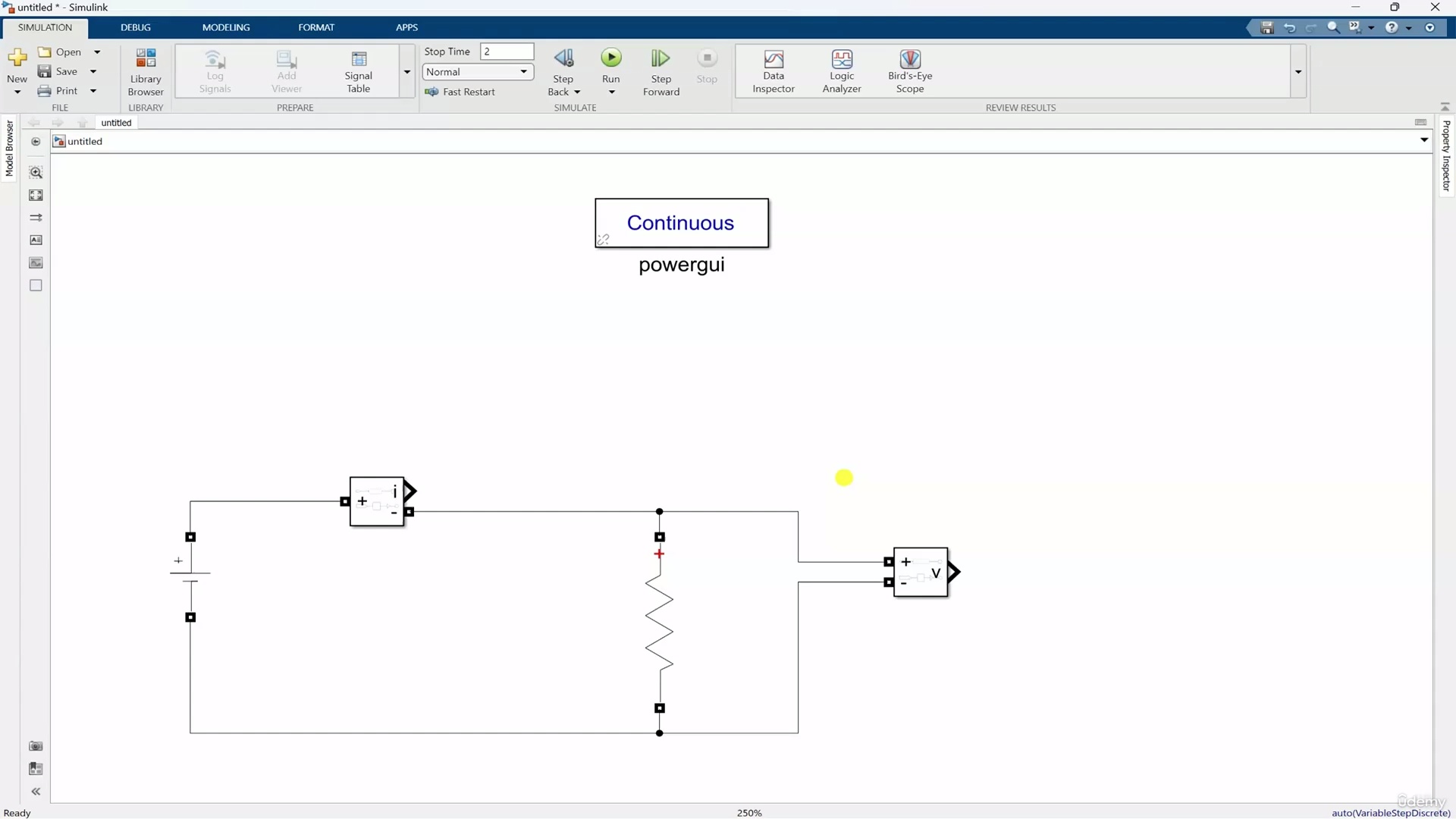Switch to the MODELING tab
1456x819 pixels.
click(225, 27)
